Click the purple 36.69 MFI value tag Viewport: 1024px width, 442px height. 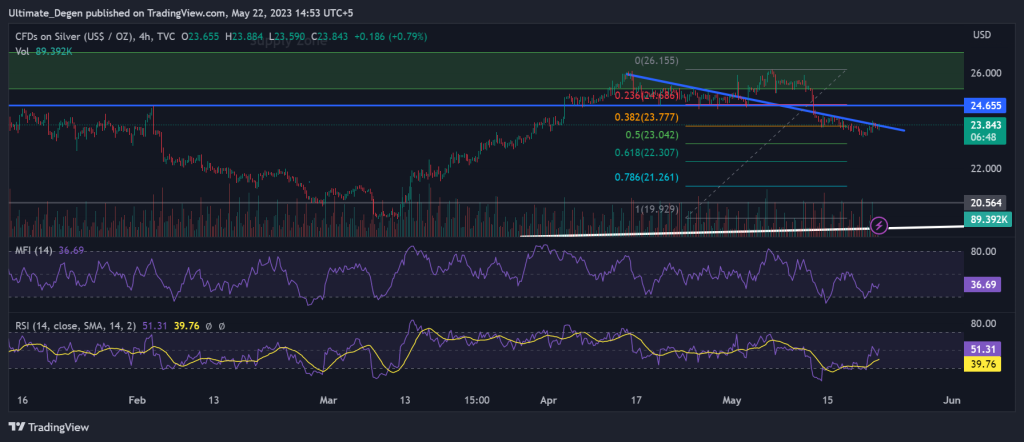(x=982, y=285)
